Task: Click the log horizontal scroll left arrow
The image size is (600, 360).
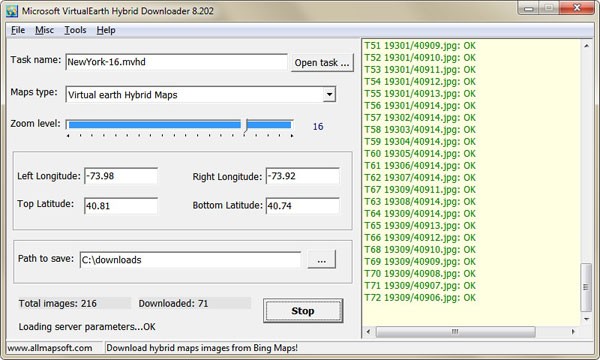Action: (x=368, y=331)
